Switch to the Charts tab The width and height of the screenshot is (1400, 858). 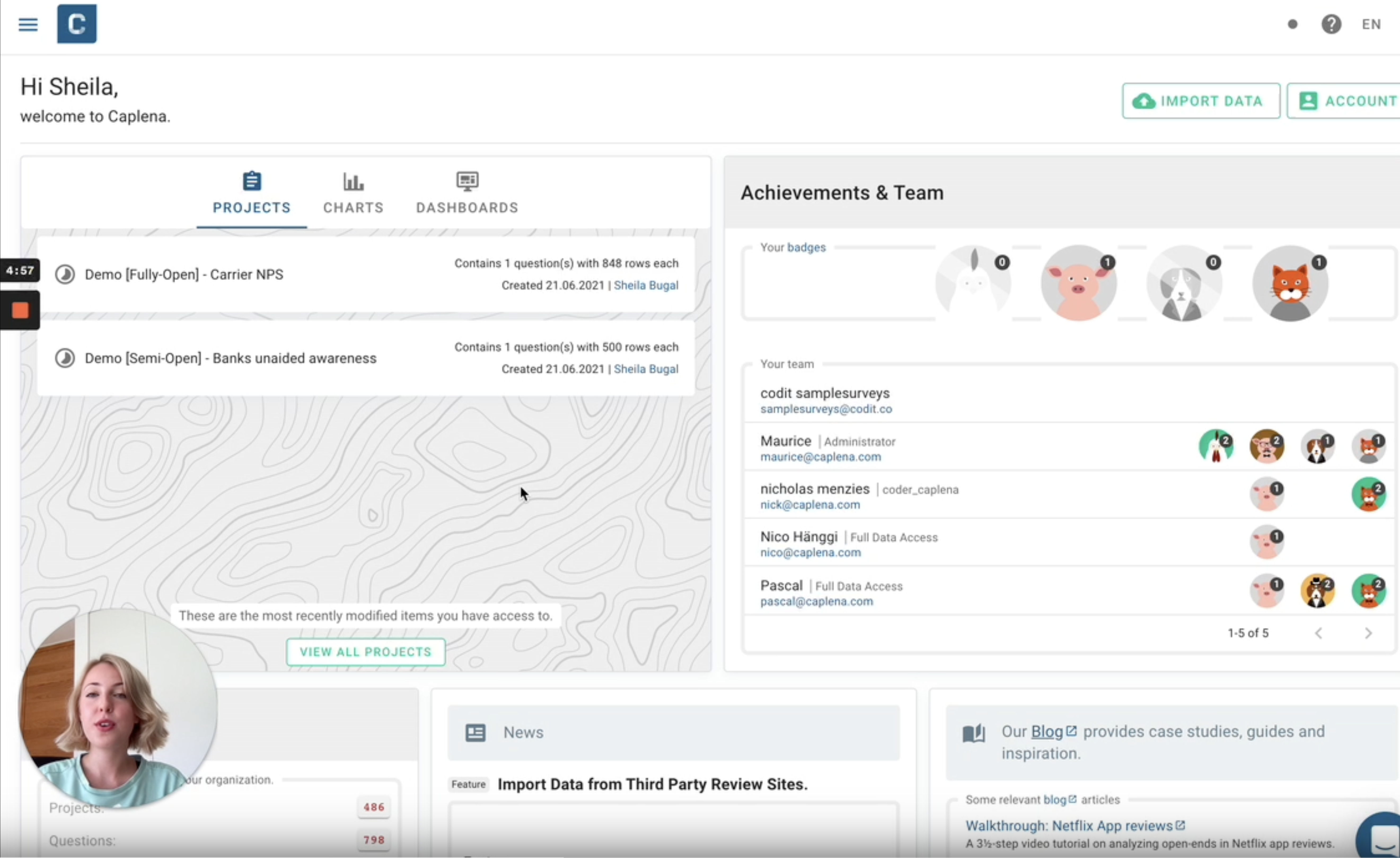(353, 194)
